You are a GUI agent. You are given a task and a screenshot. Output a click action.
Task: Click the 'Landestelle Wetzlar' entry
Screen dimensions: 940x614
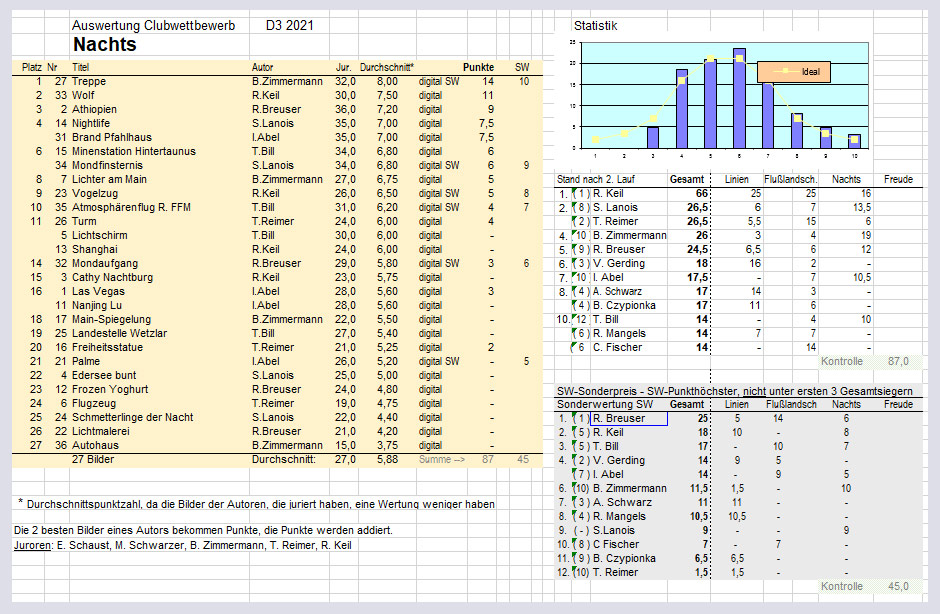pos(119,333)
